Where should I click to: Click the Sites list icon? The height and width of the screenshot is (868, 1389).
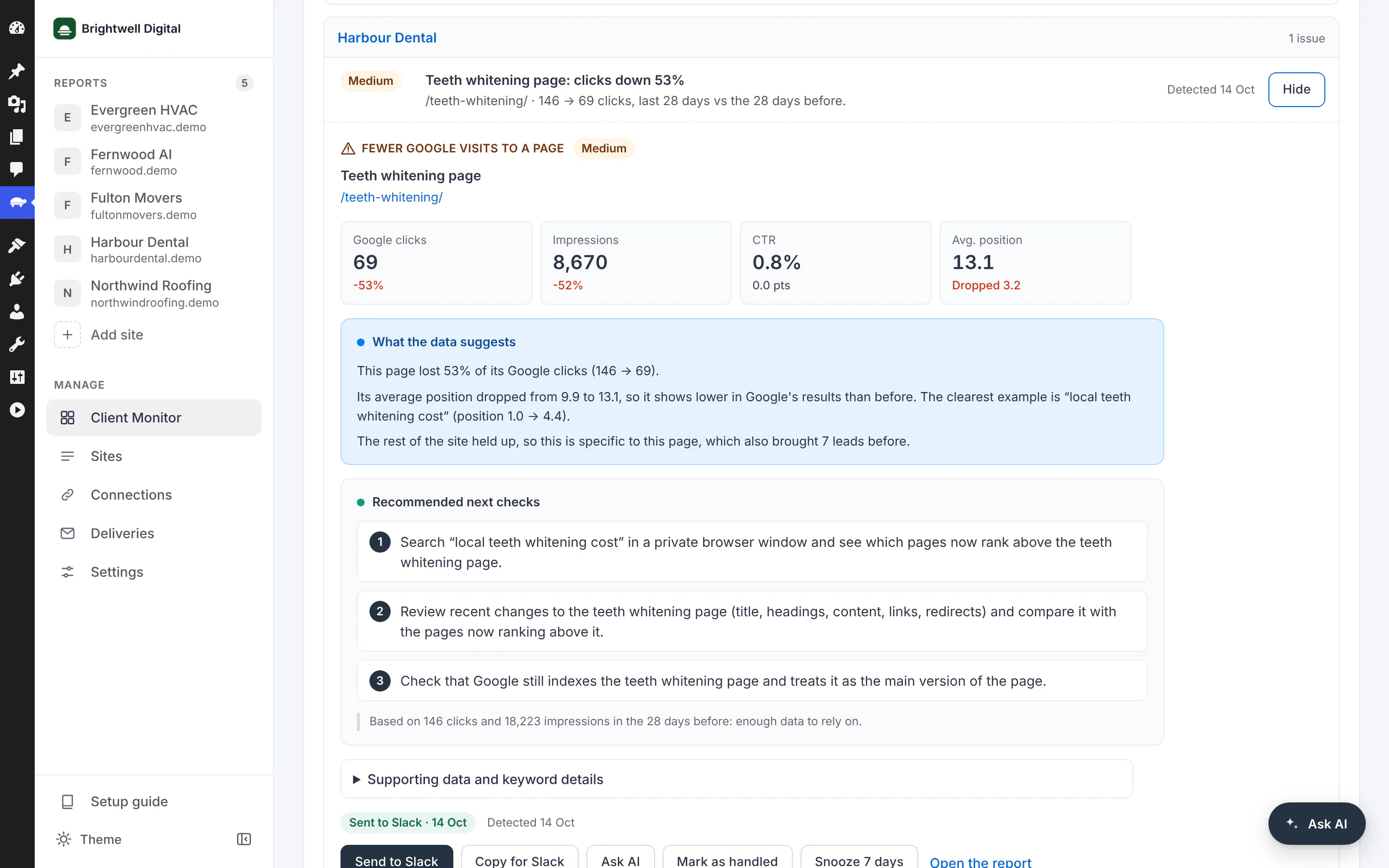coord(67,456)
